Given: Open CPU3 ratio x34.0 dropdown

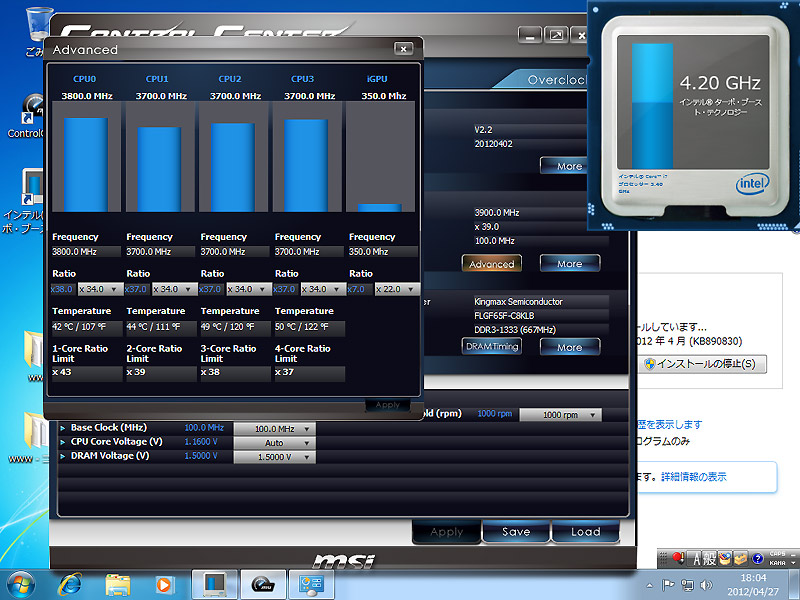Looking at the screenshot, I should click(323, 289).
